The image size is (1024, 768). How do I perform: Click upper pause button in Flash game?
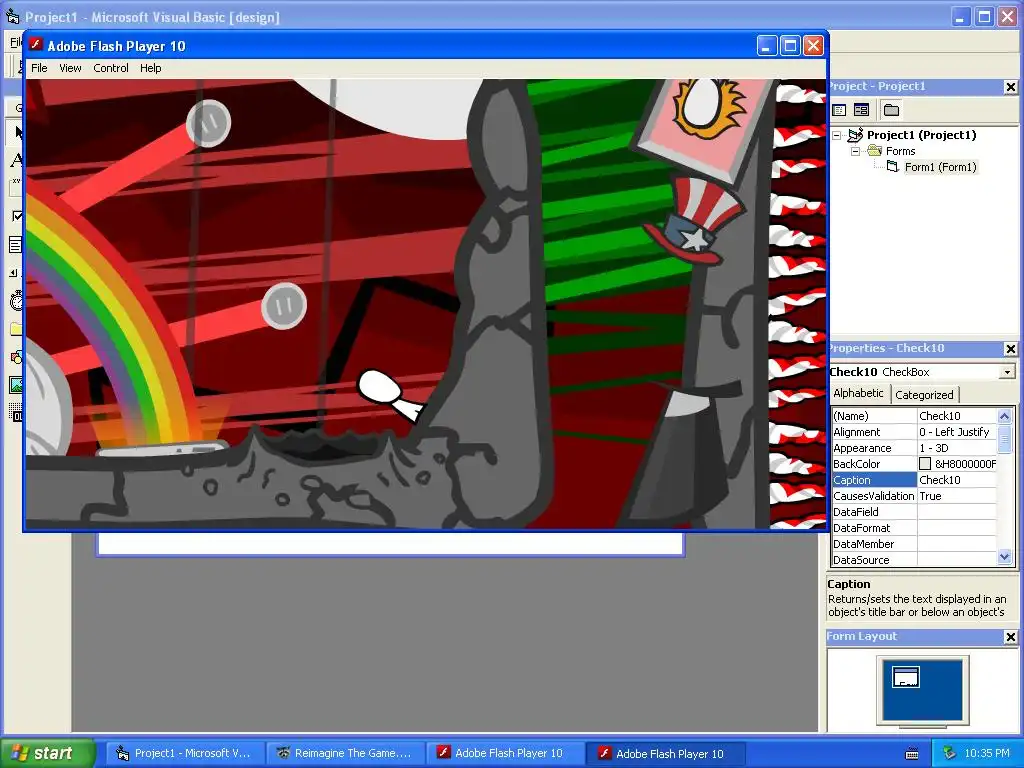(208, 123)
